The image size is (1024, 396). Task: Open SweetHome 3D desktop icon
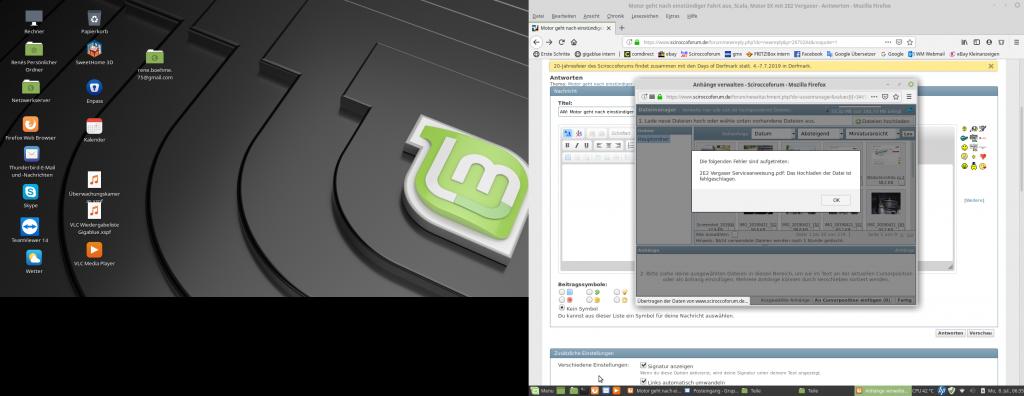tap(94, 50)
